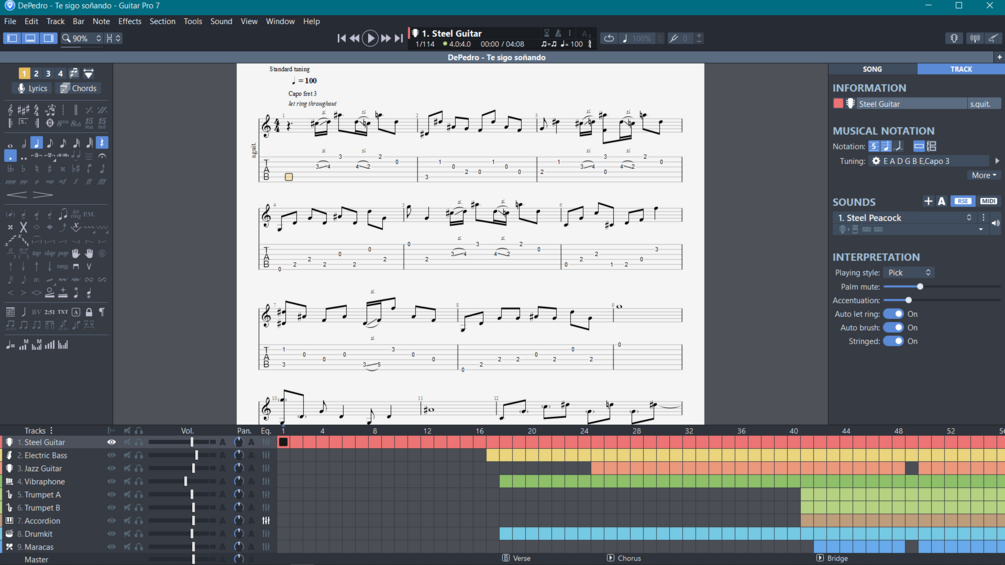This screenshot has height=565, width=1005.
Task: Click the s.guit. short name field
Action: [983, 104]
